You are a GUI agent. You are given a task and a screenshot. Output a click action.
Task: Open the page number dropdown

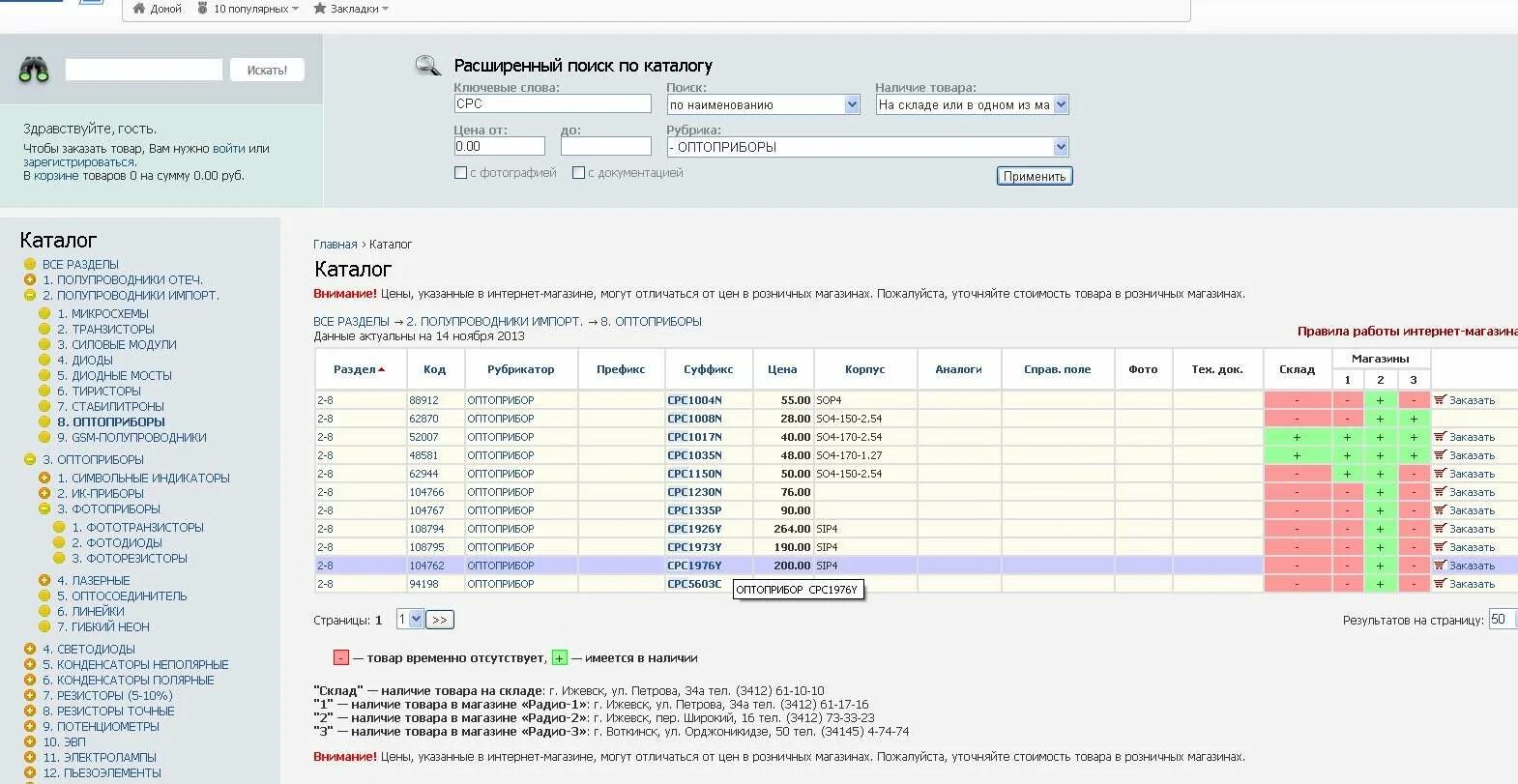coord(410,620)
